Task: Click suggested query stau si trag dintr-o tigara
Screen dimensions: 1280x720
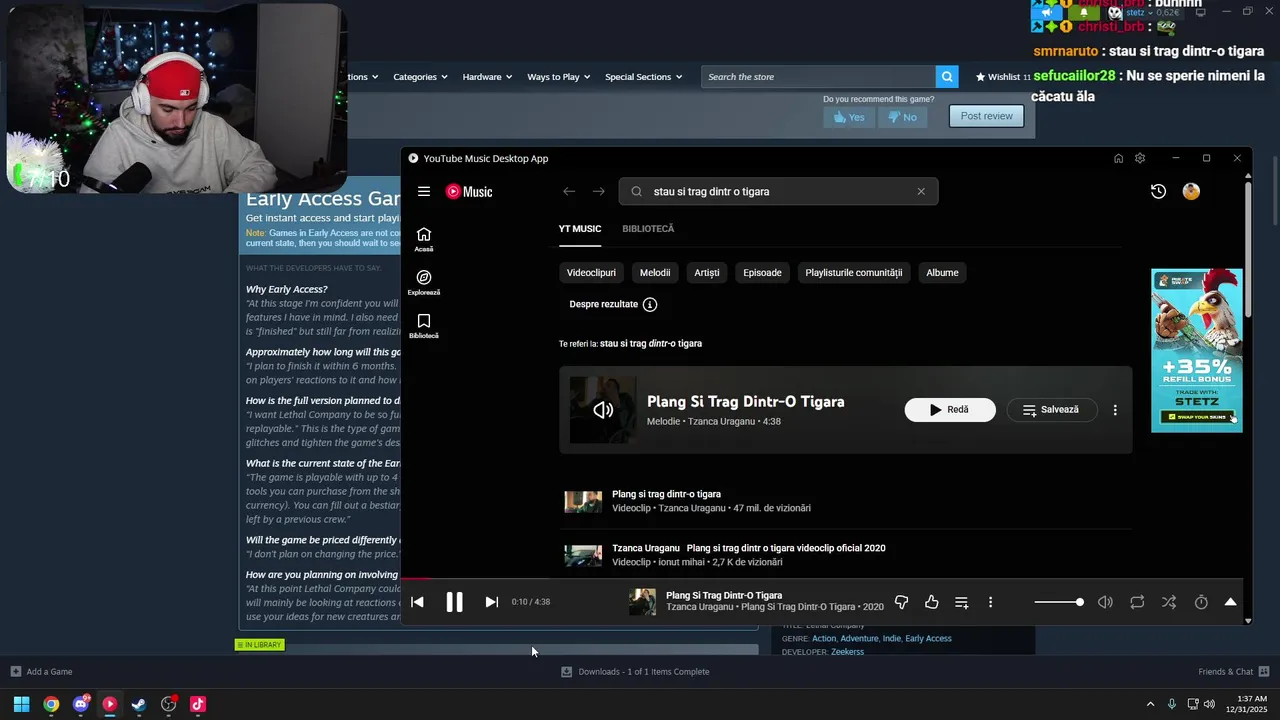Action: click(651, 343)
